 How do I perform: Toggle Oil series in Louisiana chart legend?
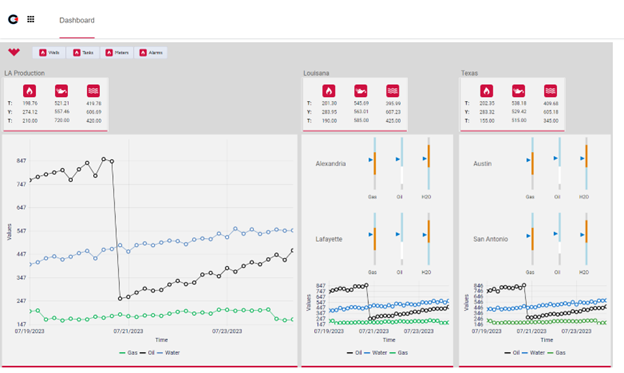click(354, 353)
